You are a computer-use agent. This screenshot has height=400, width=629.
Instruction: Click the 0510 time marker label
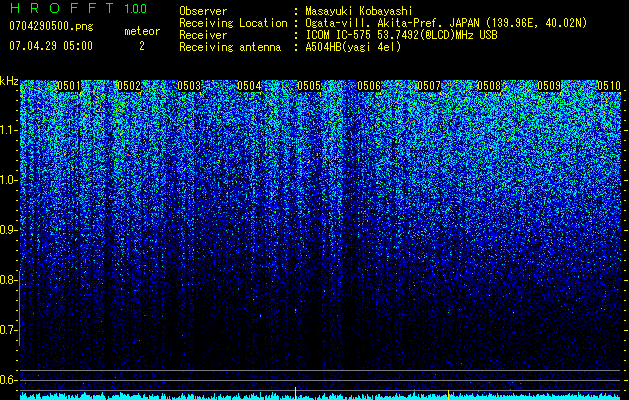click(x=609, y=86)
